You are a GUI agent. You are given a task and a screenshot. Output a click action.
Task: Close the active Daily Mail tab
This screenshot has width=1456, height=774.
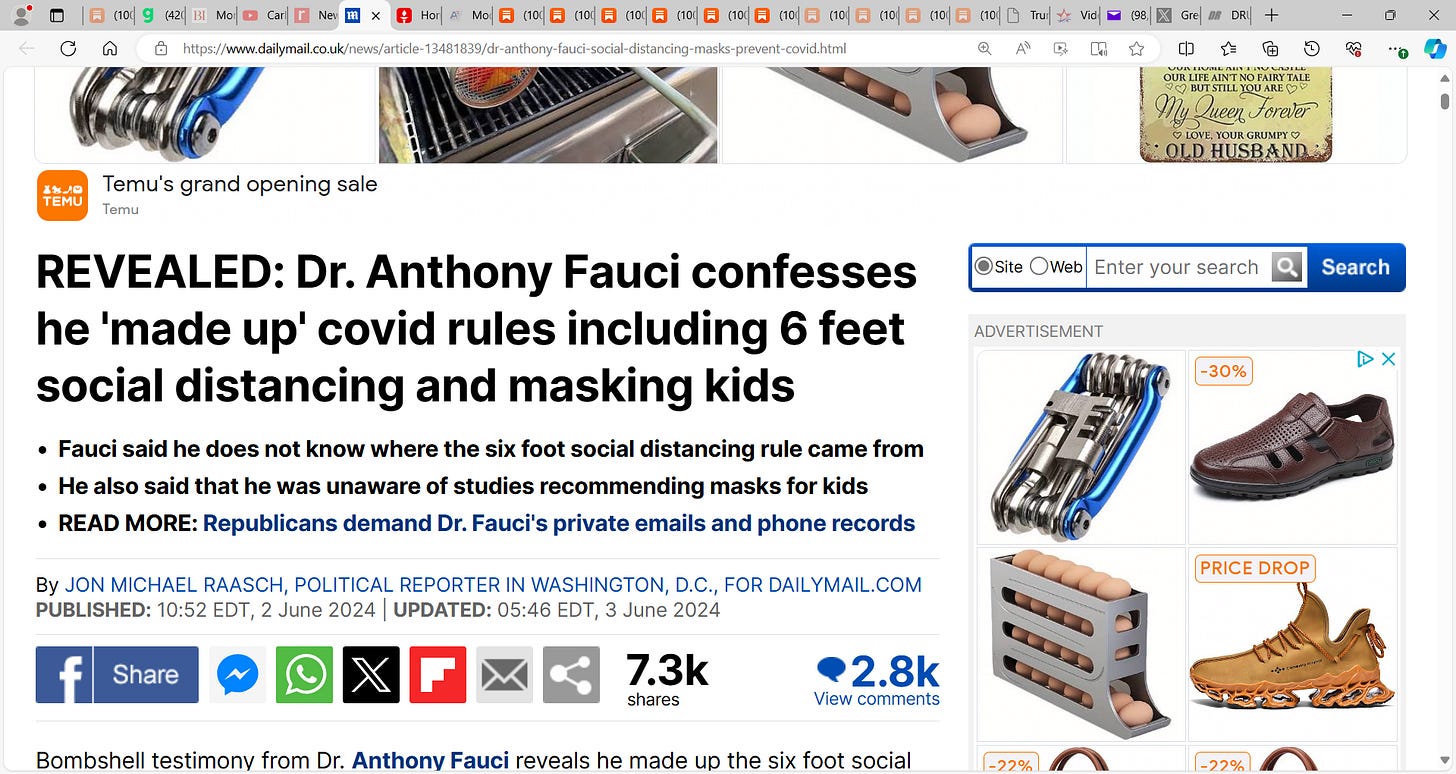point(375,16)
